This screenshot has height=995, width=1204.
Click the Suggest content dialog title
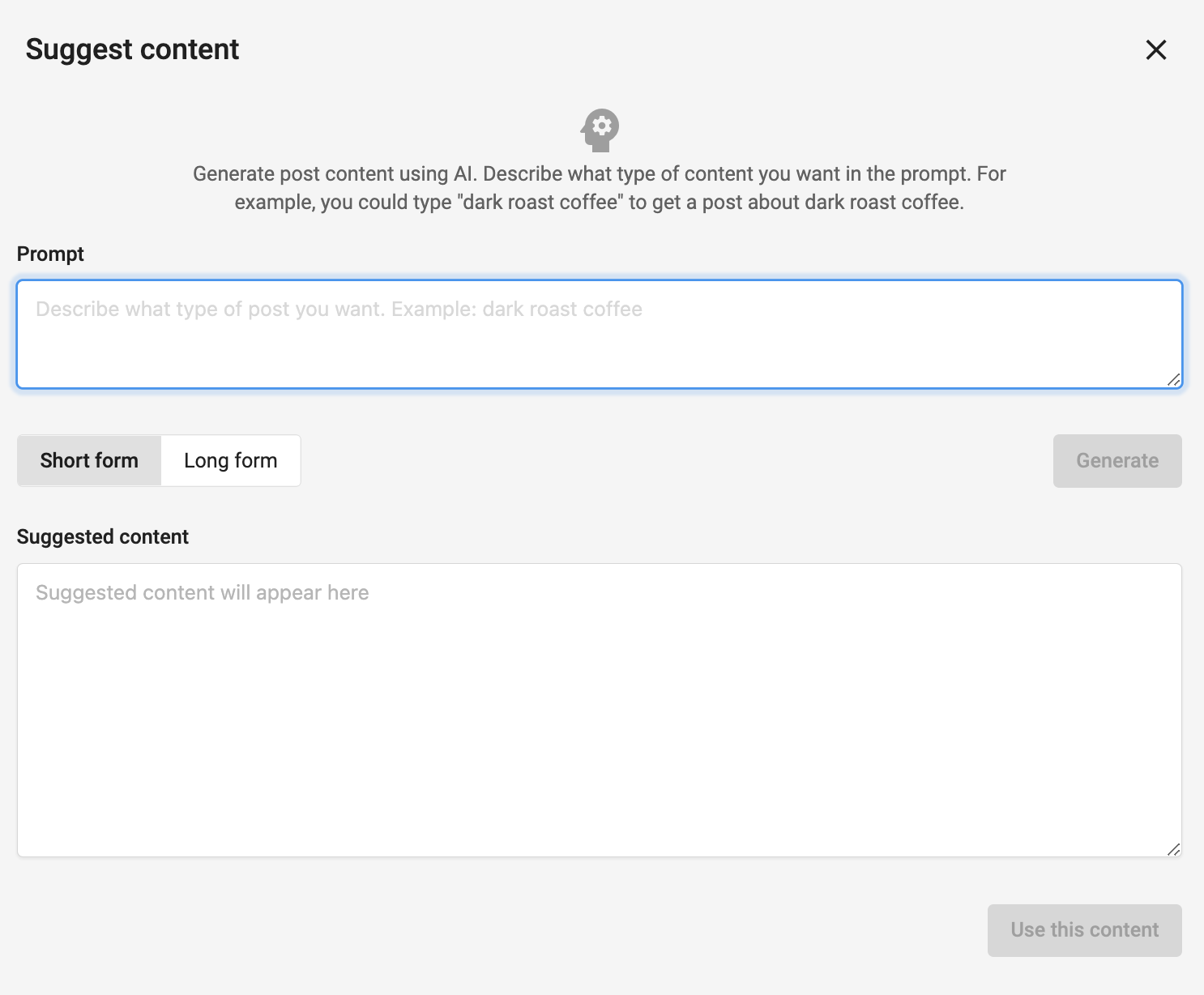pos(132,49)
